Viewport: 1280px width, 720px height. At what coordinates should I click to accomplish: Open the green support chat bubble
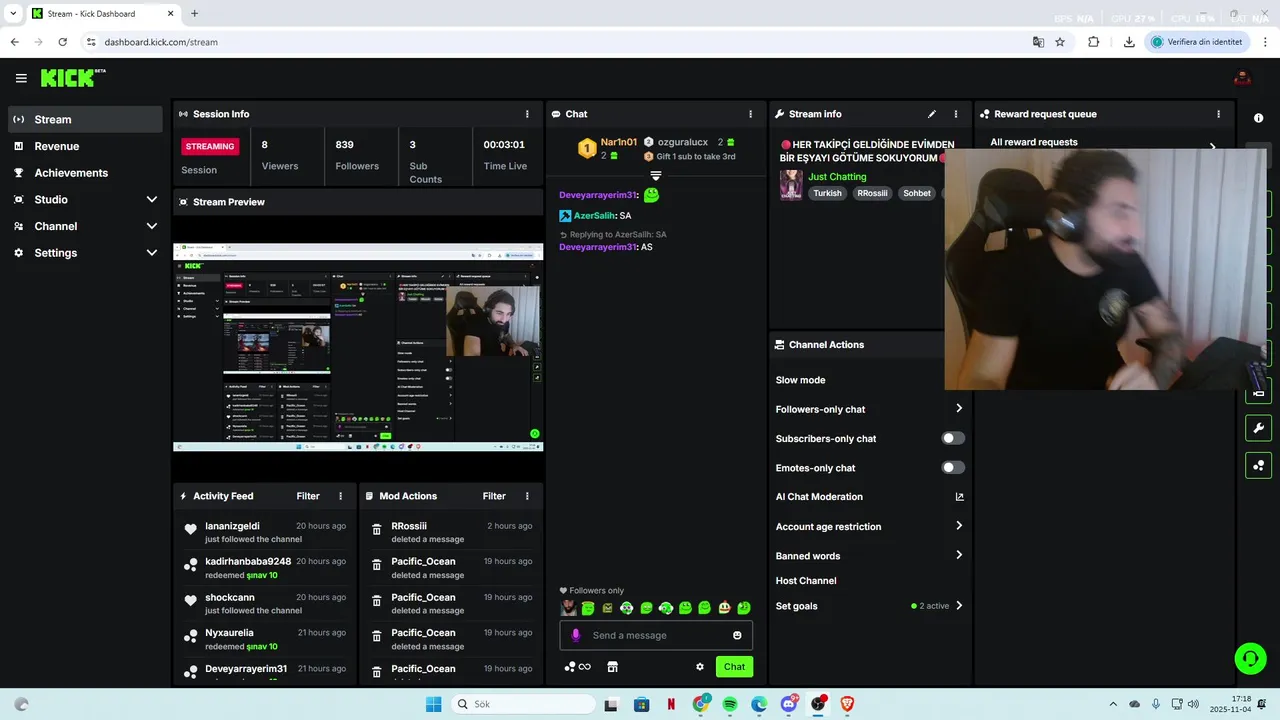1250,658
